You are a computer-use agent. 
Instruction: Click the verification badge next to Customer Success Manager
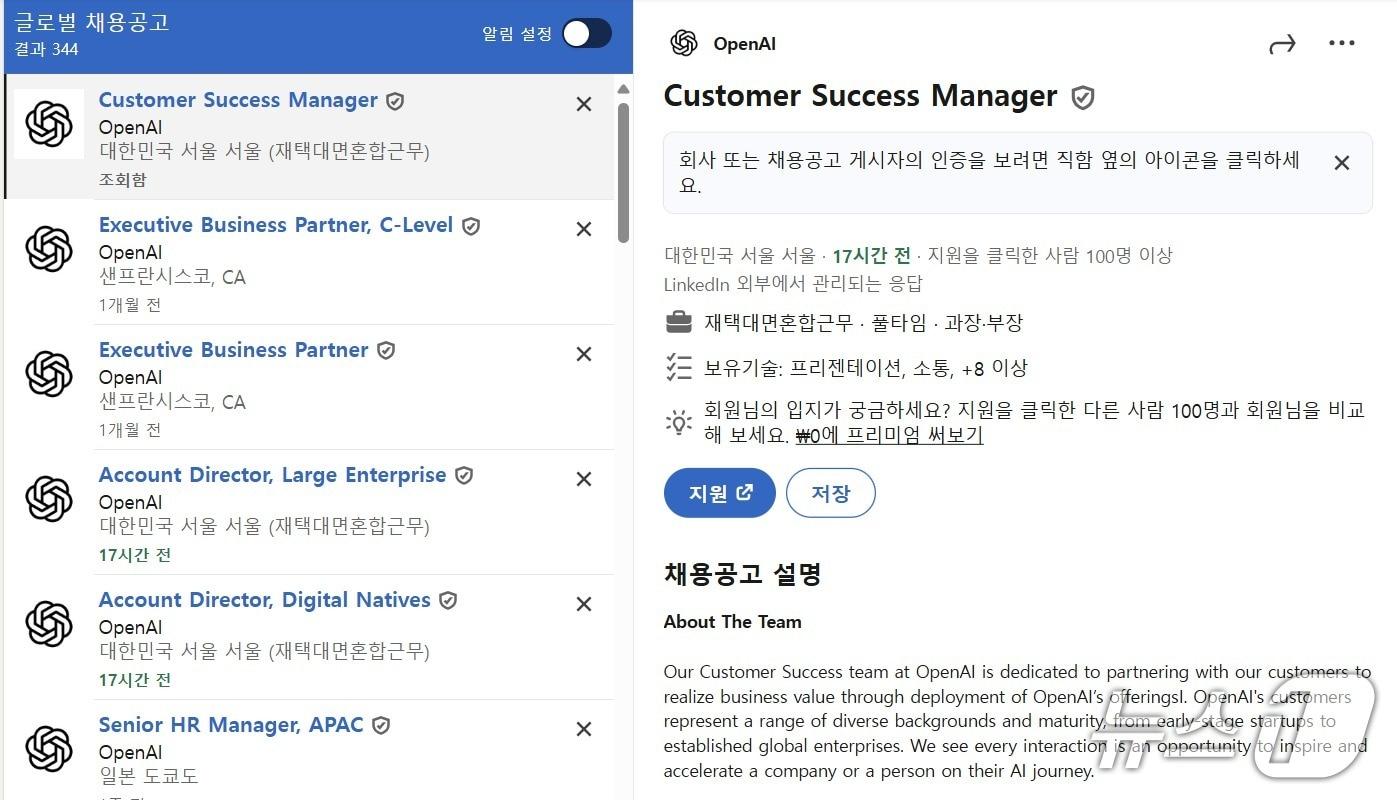pyautogui.click(x=1082, y=96)
